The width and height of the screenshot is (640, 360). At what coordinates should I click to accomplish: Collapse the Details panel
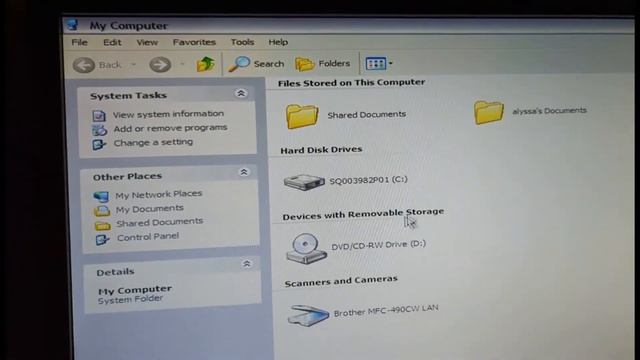247,264
